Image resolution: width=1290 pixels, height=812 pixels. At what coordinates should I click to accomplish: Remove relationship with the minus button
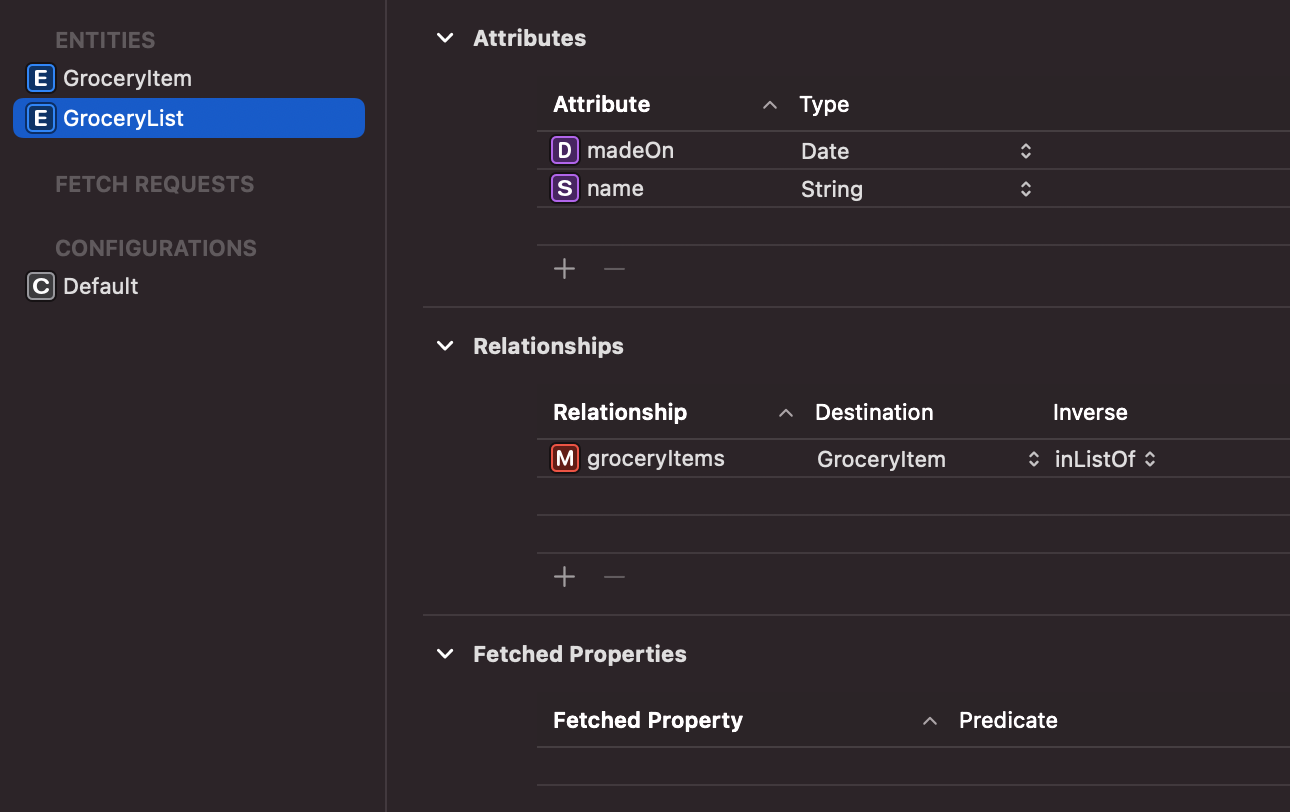click(614, 577)
